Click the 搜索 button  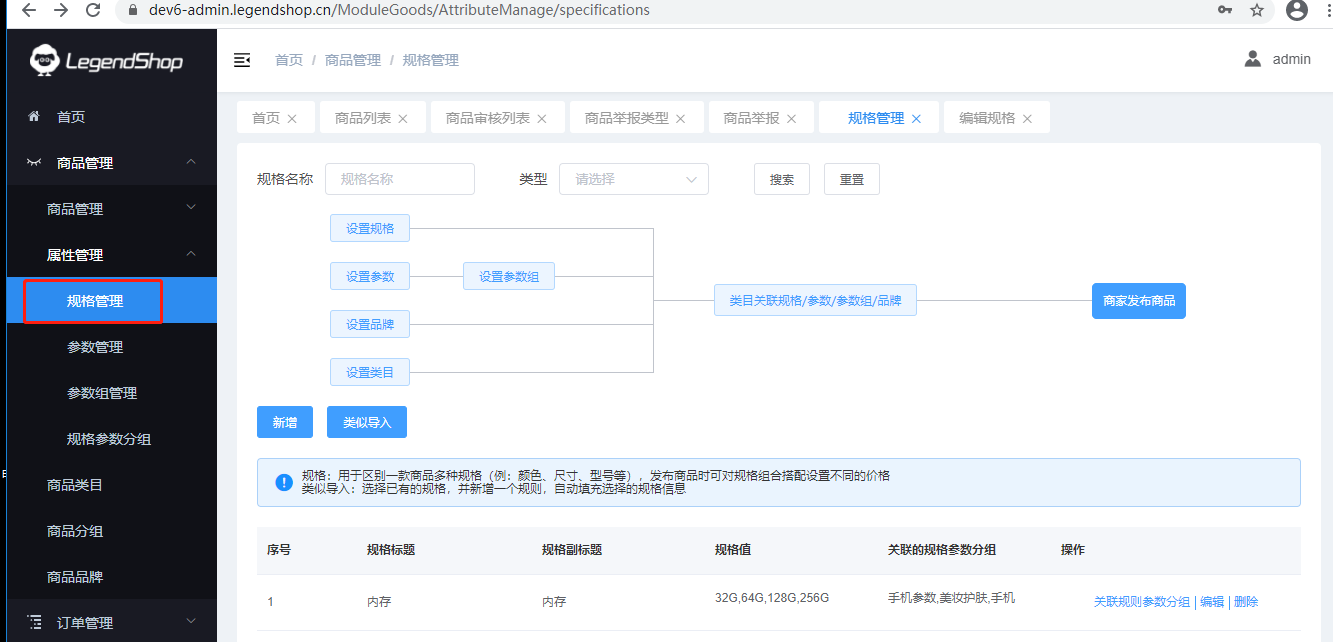point(781,179)
